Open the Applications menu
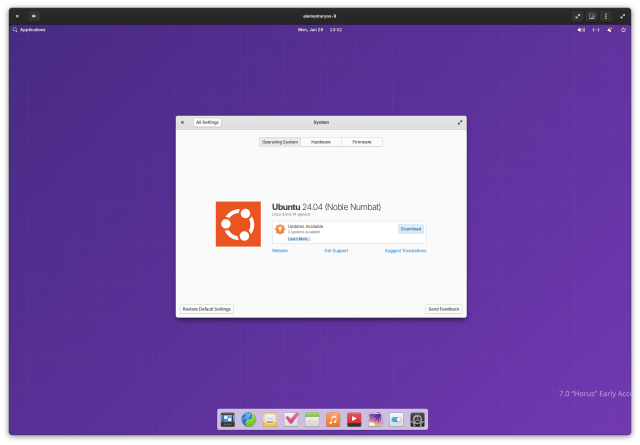640x445 pixels. click(33, 30)
